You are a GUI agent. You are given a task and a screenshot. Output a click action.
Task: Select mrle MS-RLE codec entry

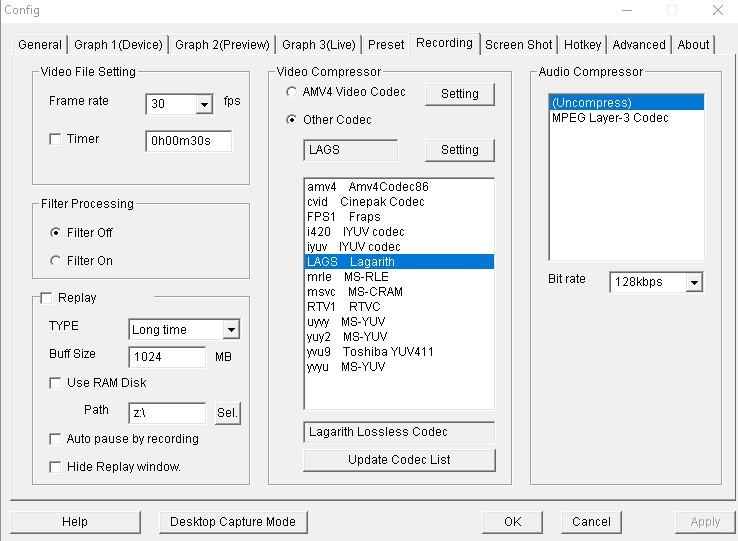pyautogui.click(x=399, y=277)
